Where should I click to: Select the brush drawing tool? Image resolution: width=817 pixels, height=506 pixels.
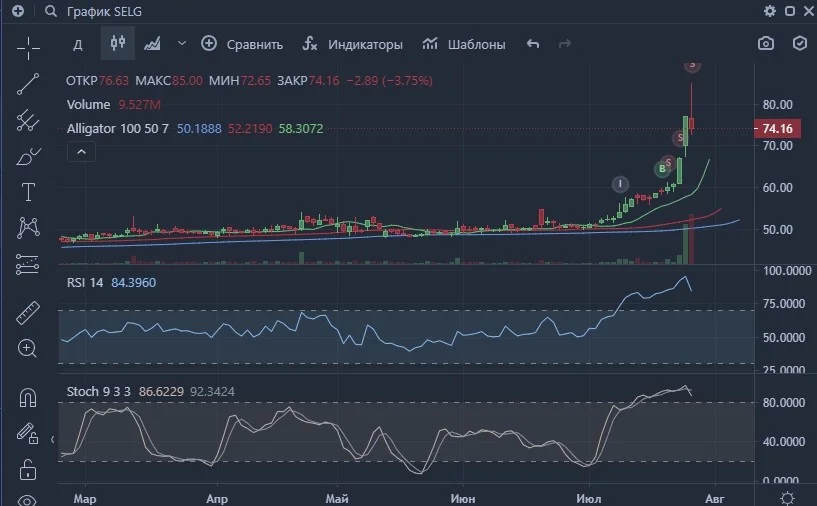tap(28, 156)
